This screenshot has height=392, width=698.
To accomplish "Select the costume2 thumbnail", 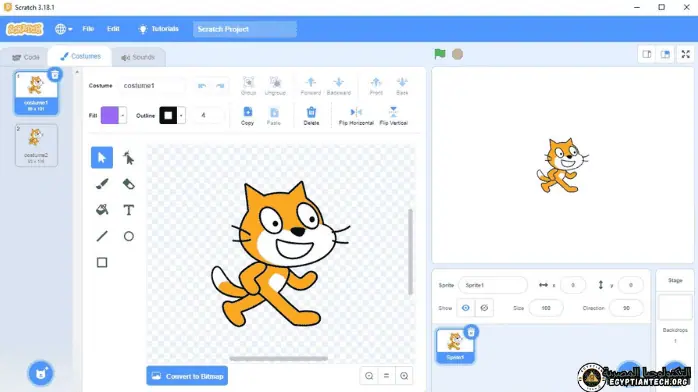I will point(36,145).
